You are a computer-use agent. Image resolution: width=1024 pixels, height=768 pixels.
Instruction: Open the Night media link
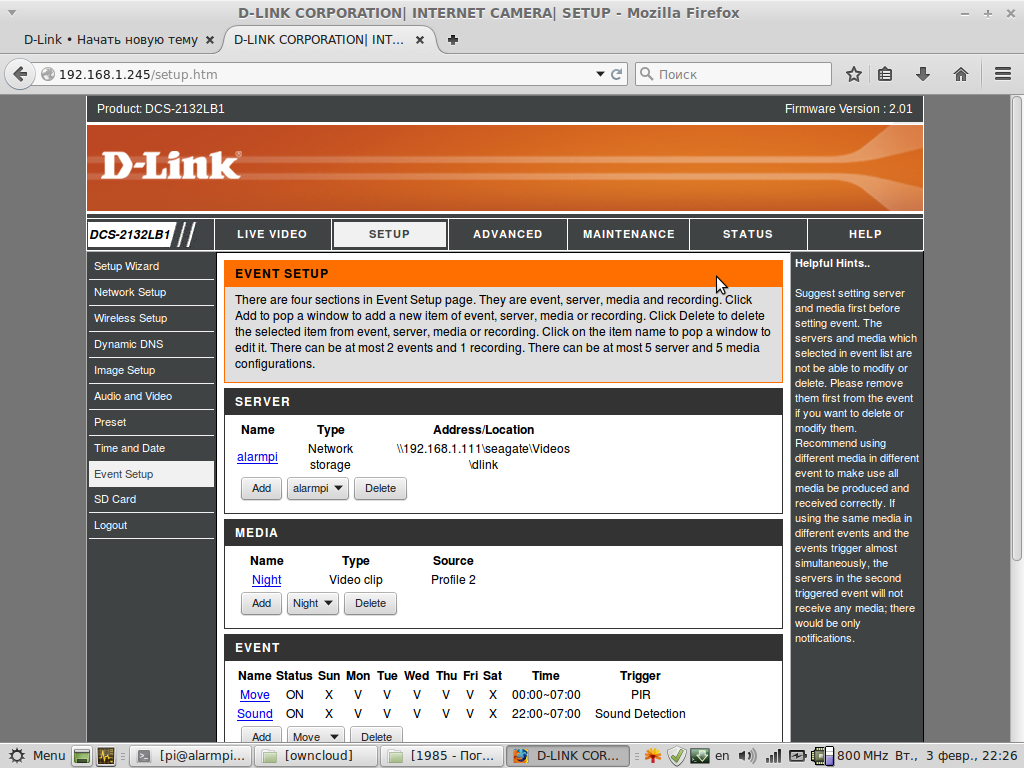(266, 580)
